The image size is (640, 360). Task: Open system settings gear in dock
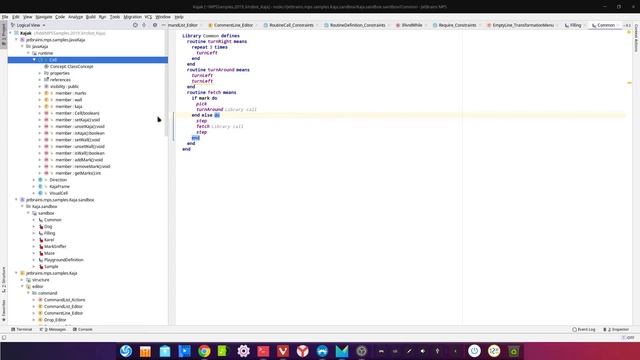click(244, 351)
